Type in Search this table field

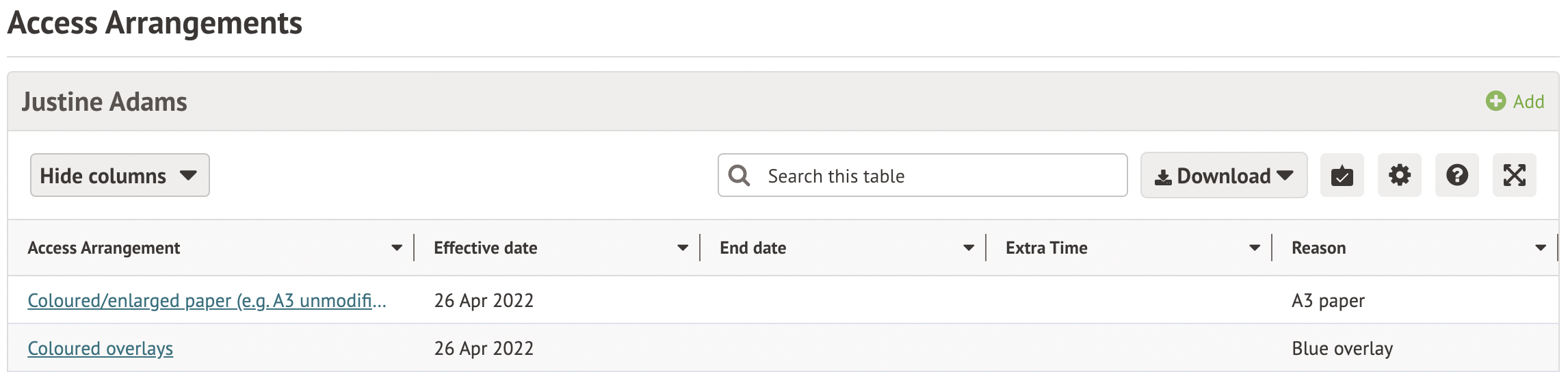(x=937, y=176)
